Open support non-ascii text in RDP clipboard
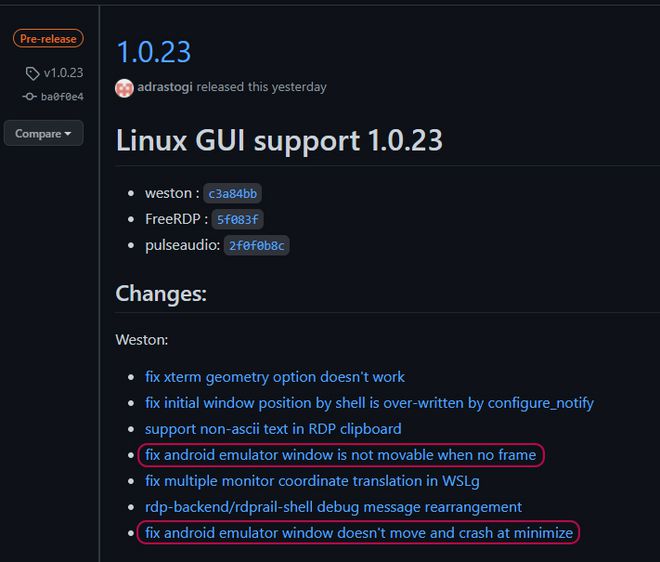This screenshot has width=660, height=562. coord(273,429)
